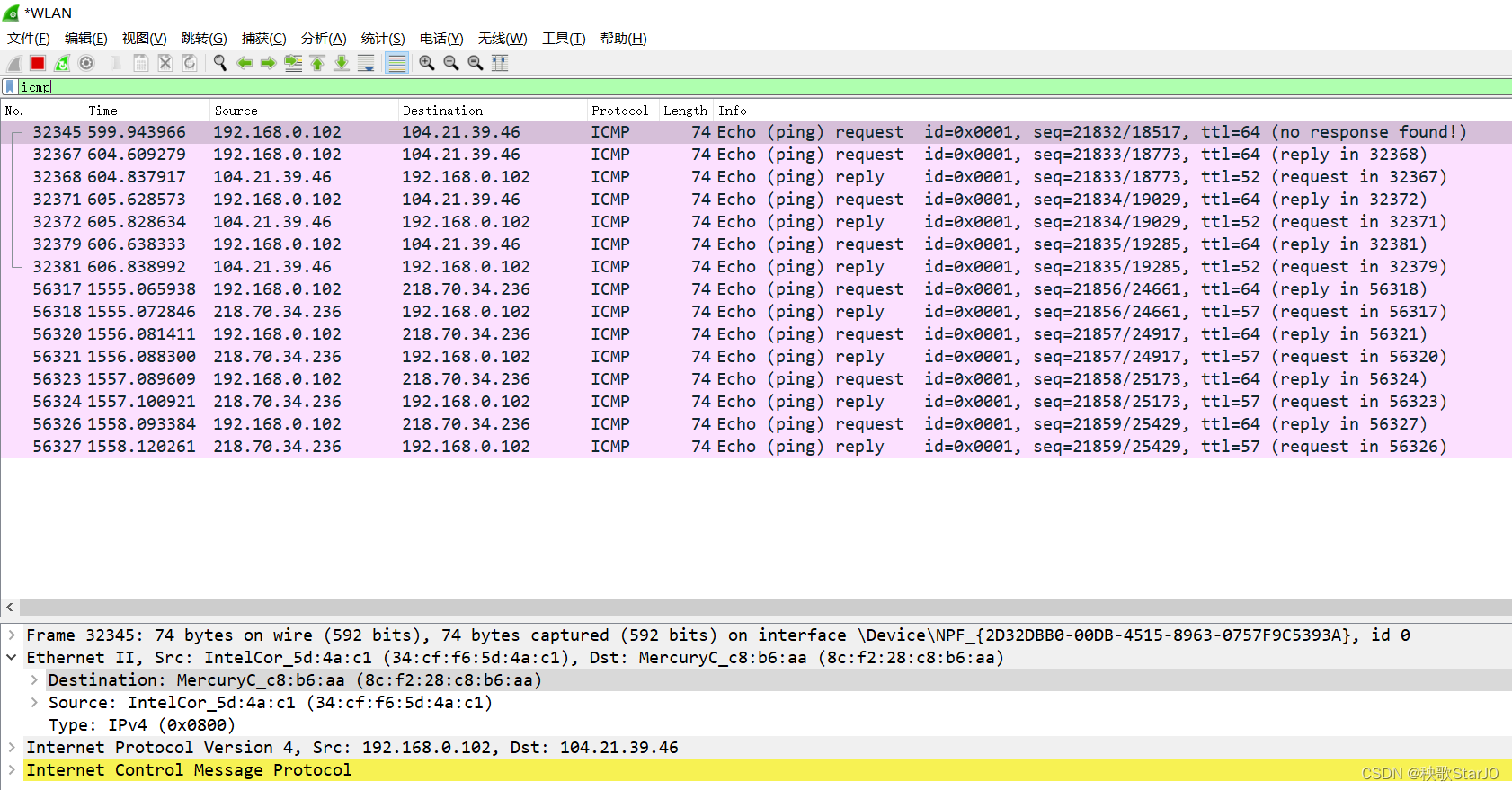Open the 编辑(E) menu
The height and width of the screenshot is (790, 1512).
click(x=86, y=39)
